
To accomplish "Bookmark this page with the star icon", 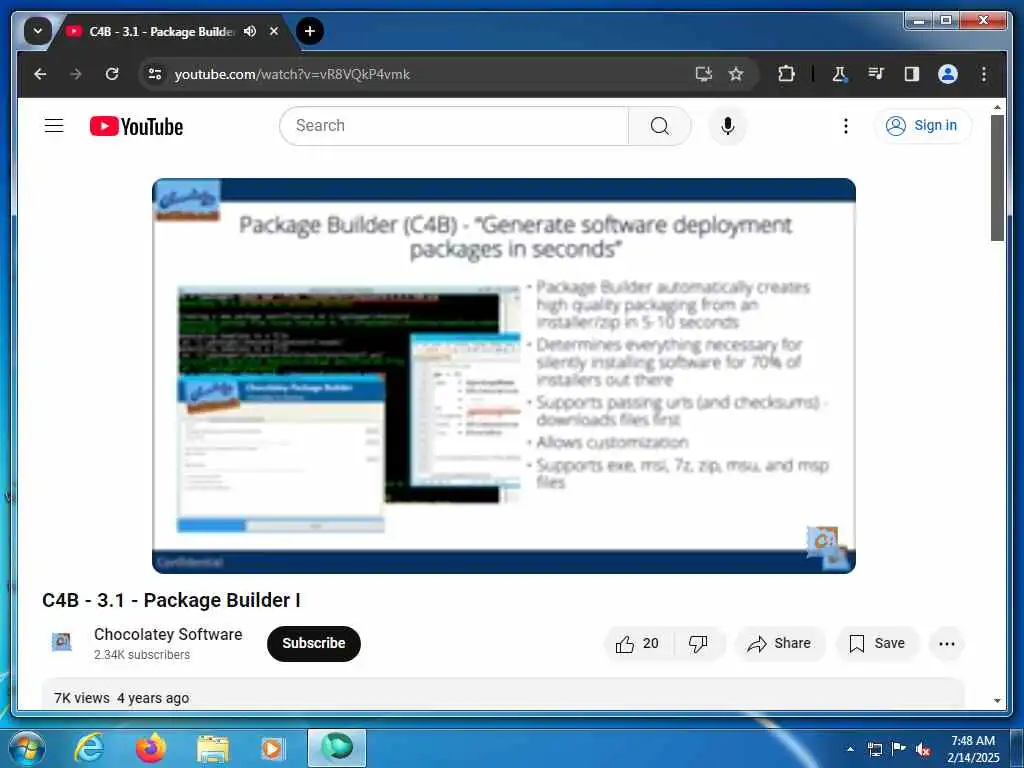I will point(736,74).
